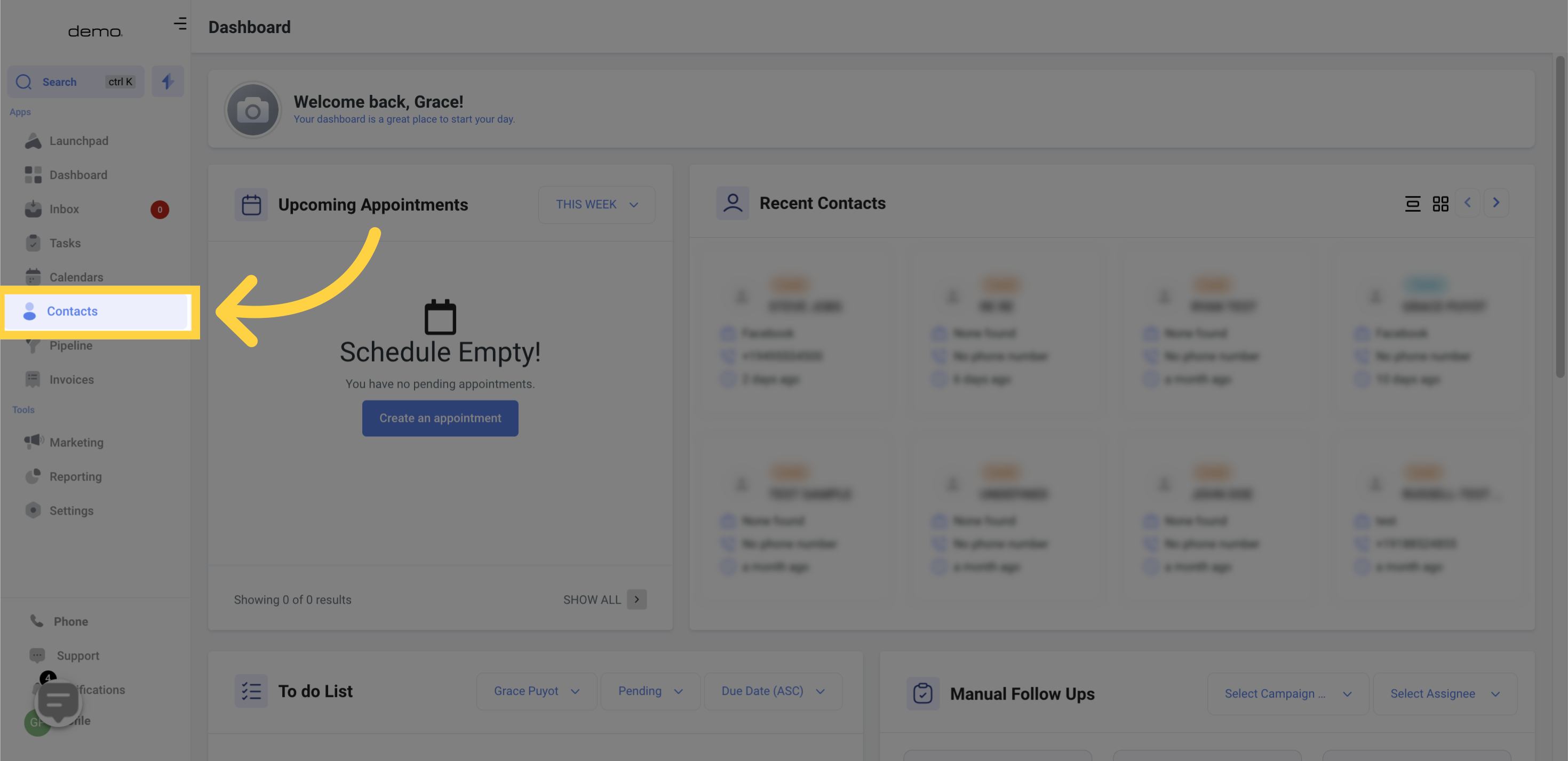Go to the Contacts section
Viewport: 1568px width, 761px height.
72,311
